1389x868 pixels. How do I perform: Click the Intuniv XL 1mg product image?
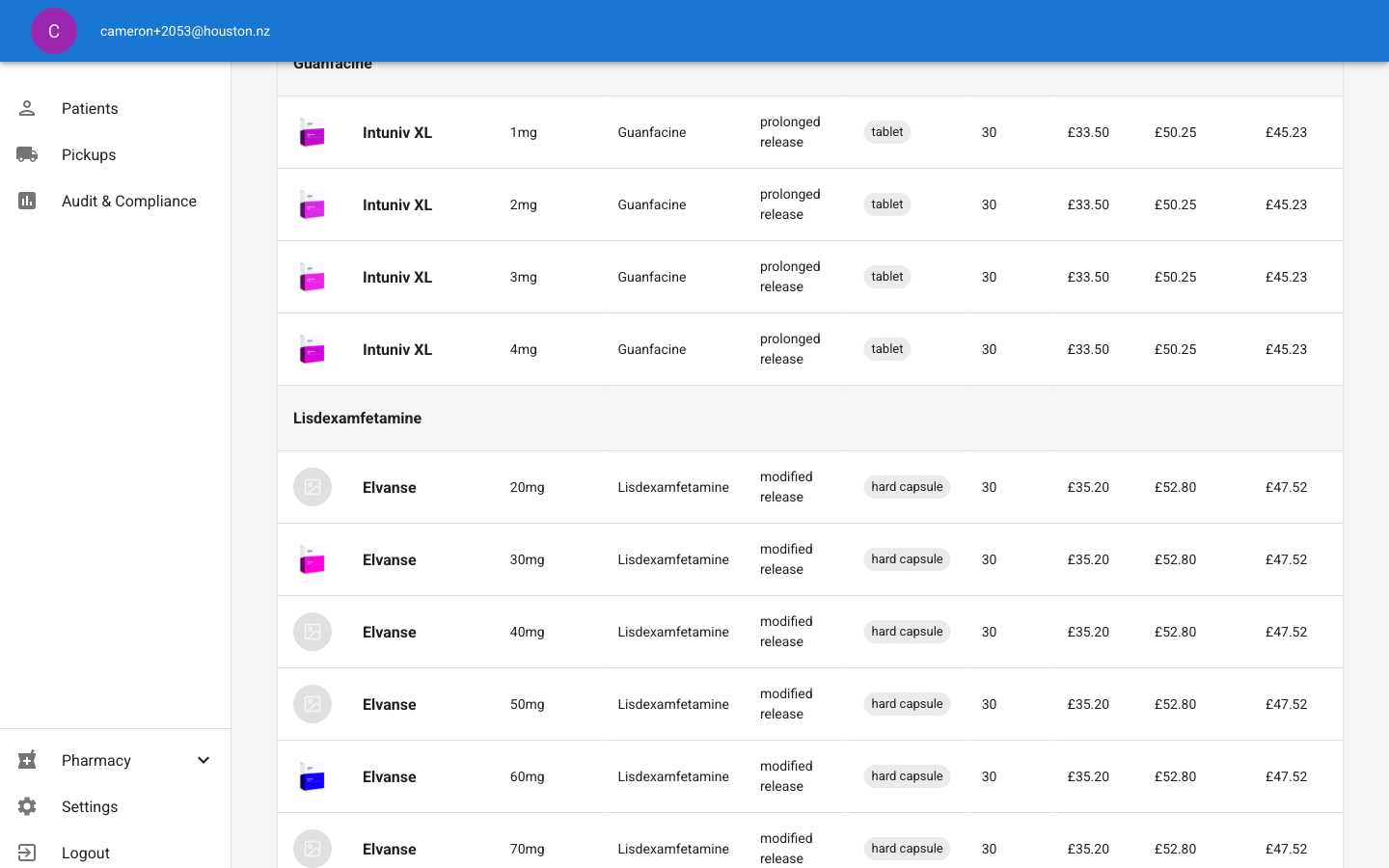pos(313,132)
